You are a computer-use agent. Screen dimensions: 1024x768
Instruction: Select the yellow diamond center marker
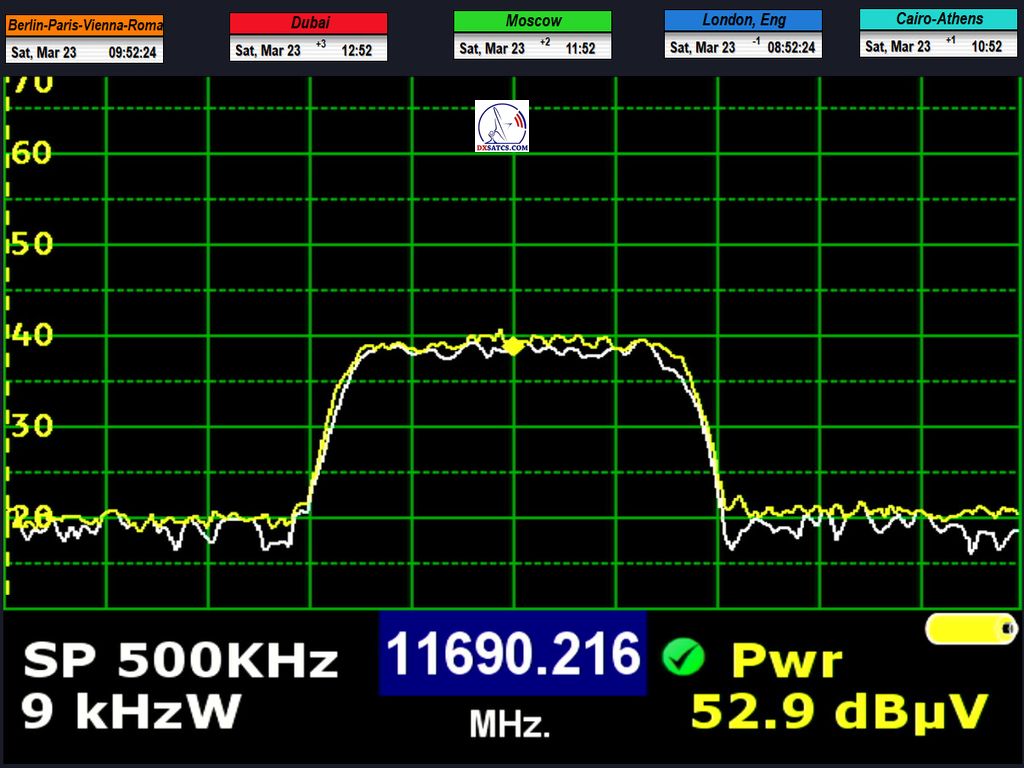tap(513, 346)
